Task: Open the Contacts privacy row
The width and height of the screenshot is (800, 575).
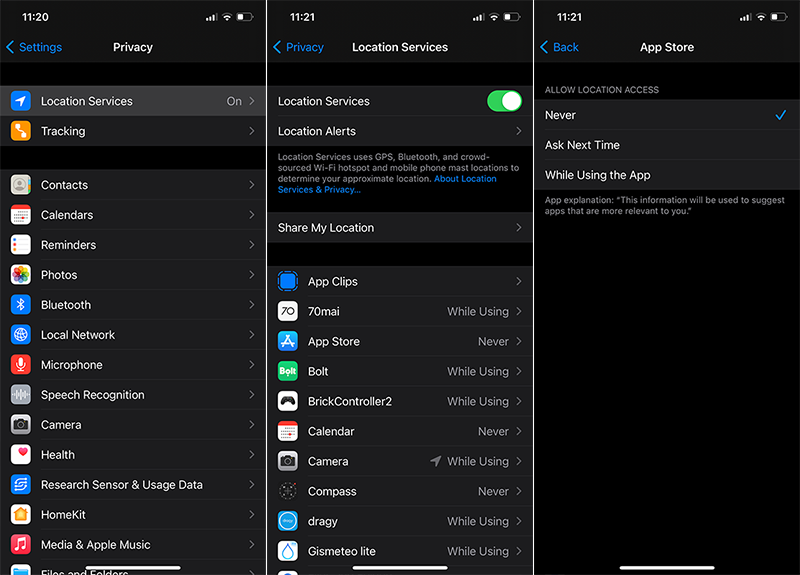Action: [133, 185]
